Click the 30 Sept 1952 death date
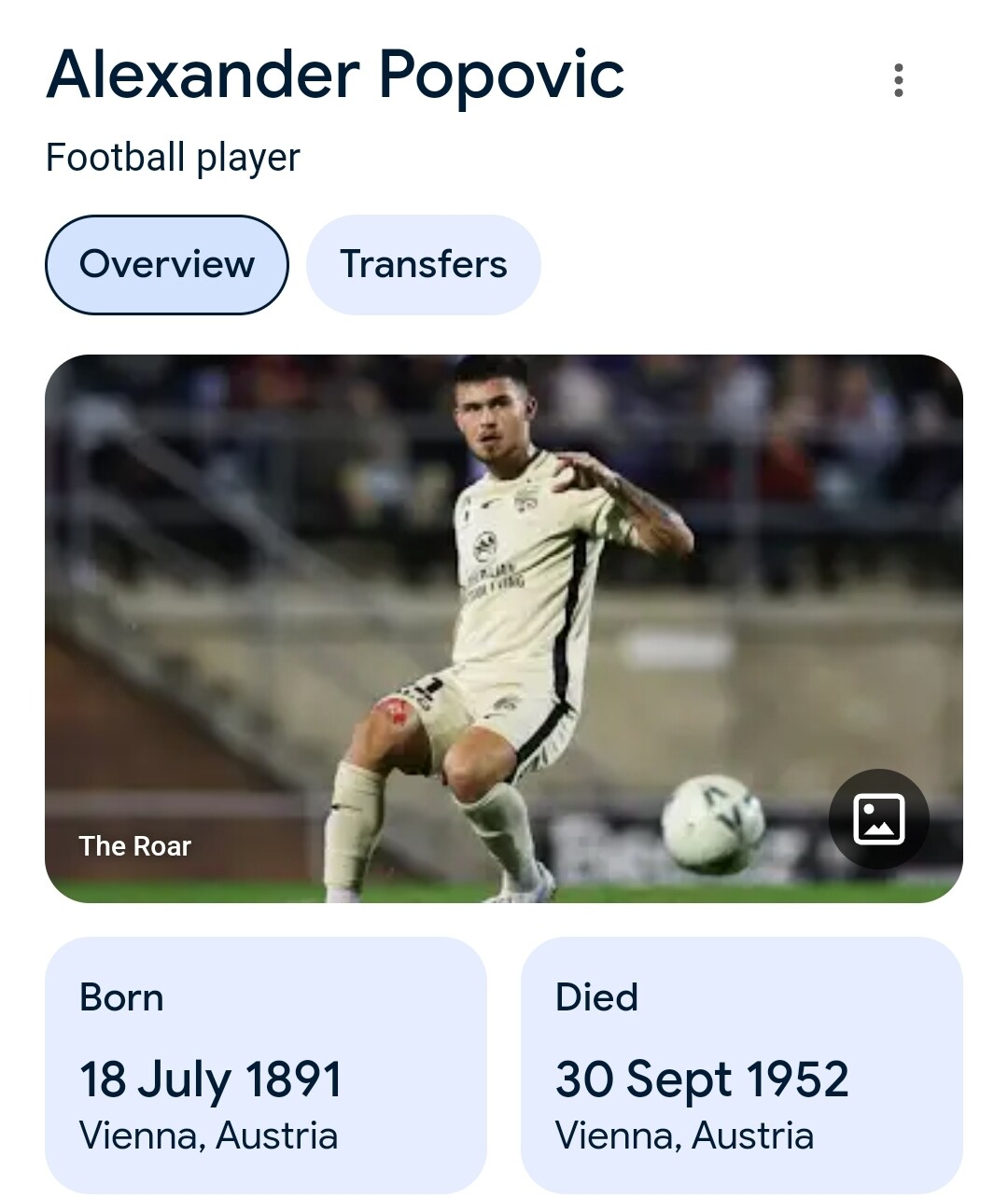Viewport: 1008px width, 1198px height. point(702,1080)
